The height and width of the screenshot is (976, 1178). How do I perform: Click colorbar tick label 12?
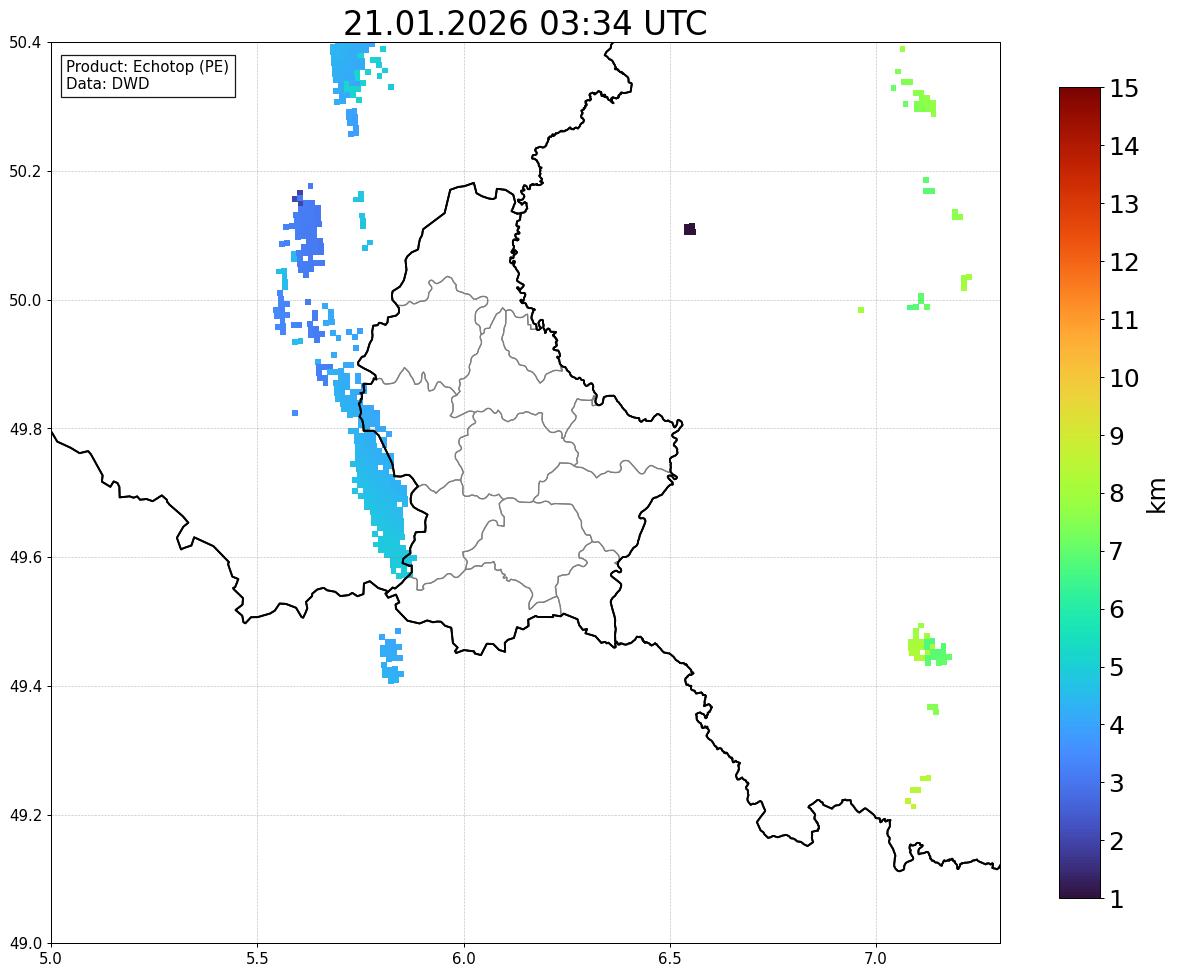coord(1124,262)
